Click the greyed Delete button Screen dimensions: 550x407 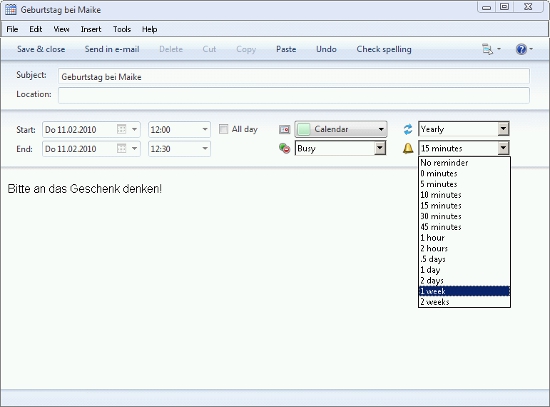[171, 49]
